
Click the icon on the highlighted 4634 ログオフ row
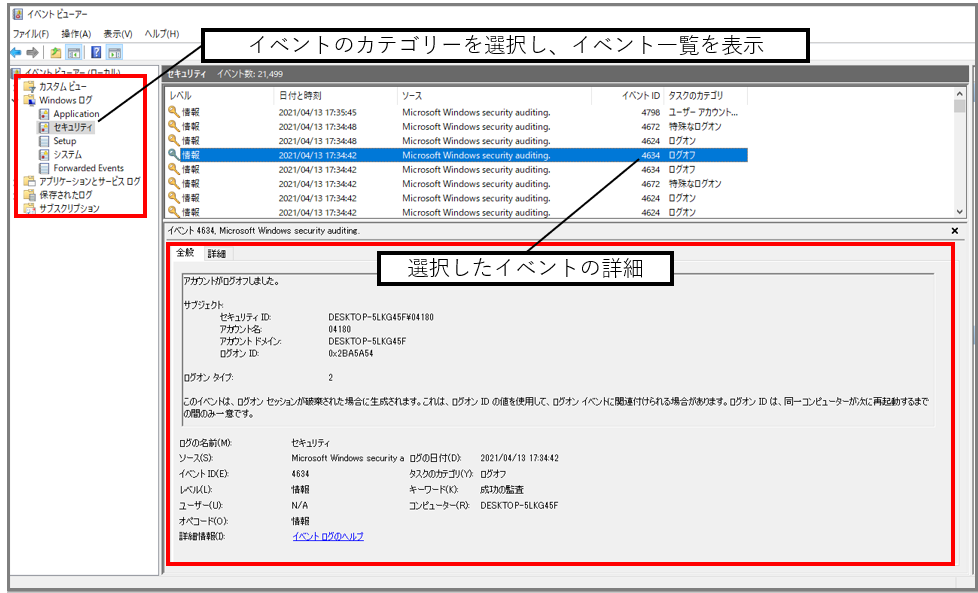click(173, 155)
